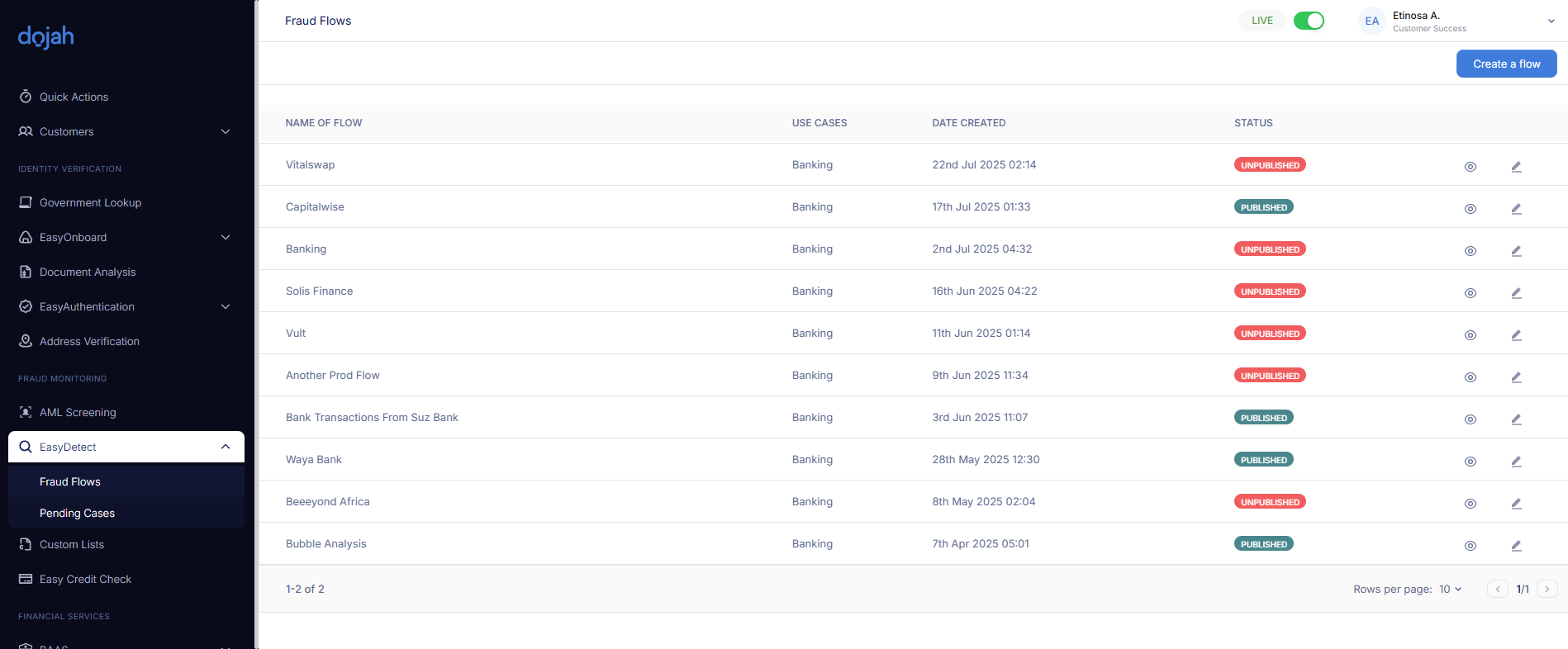The image size is (1568, 649).
Task: Click the edit pencil for Vitalswap flow
Action: click(x=1516, y=166)
